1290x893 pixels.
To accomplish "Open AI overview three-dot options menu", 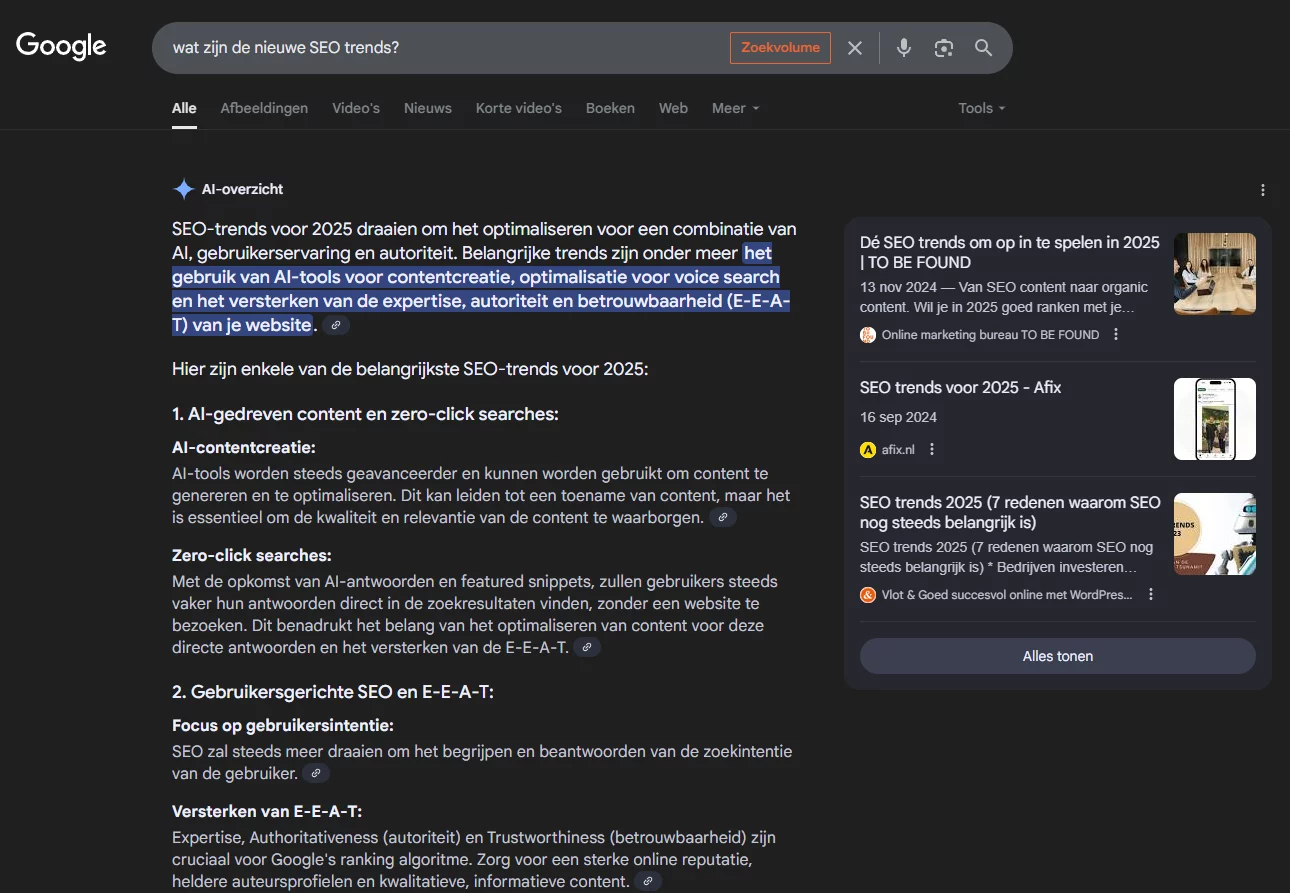I will [1263, 190].
